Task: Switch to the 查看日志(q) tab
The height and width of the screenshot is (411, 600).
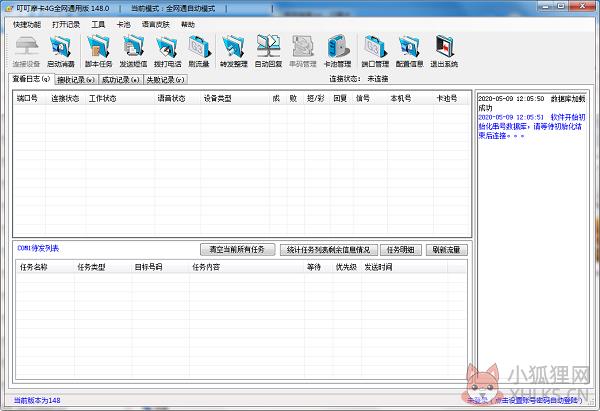Action: pyautogui.click(x=31, y=79)
